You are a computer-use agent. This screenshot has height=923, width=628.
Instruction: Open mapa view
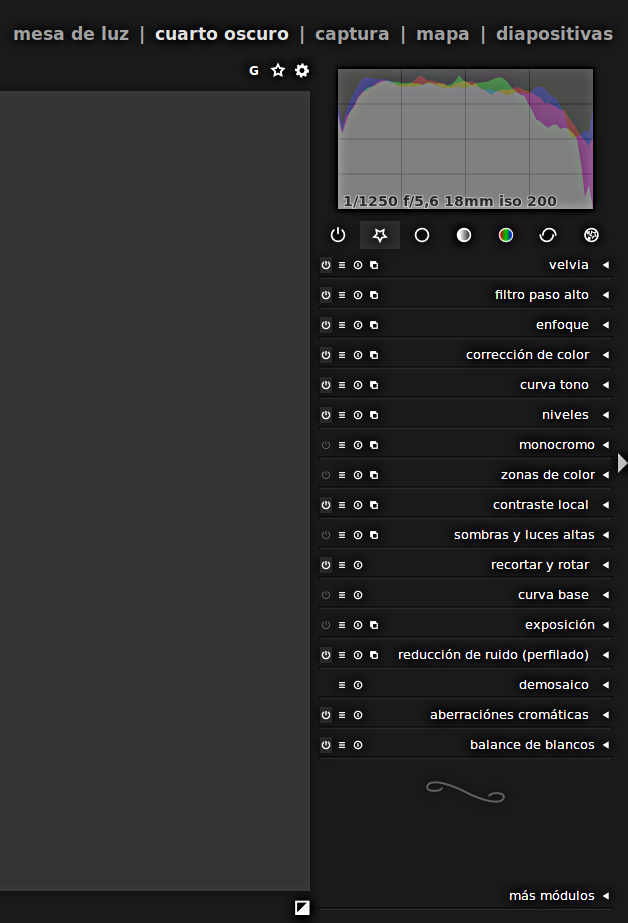coord(443,34)
